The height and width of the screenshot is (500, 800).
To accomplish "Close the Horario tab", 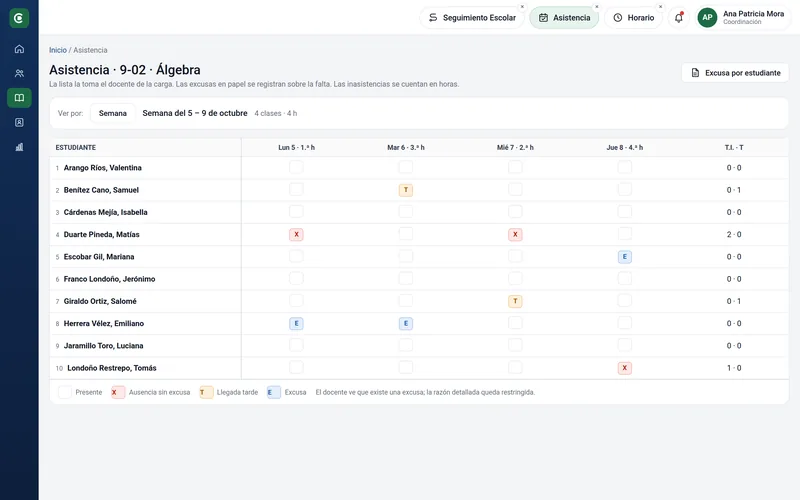I will [660, 7].
